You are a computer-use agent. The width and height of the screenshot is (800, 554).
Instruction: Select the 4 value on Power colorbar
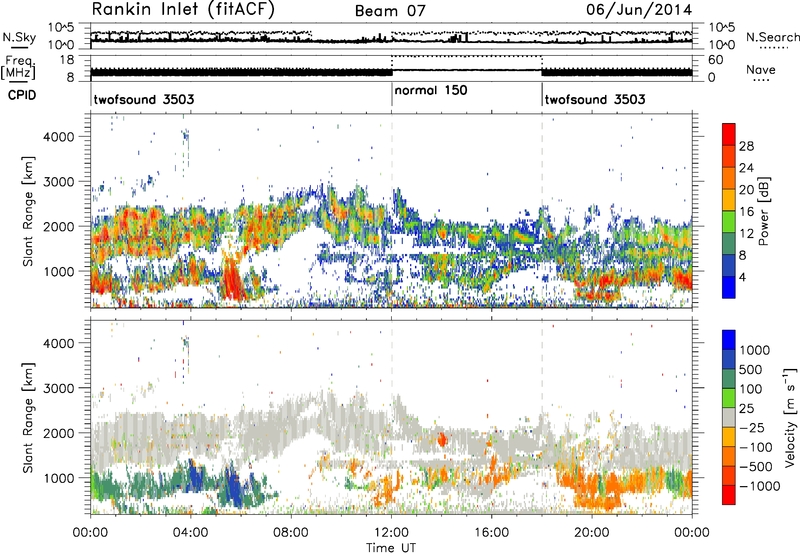pyautogui.click(x=742, y=278)
